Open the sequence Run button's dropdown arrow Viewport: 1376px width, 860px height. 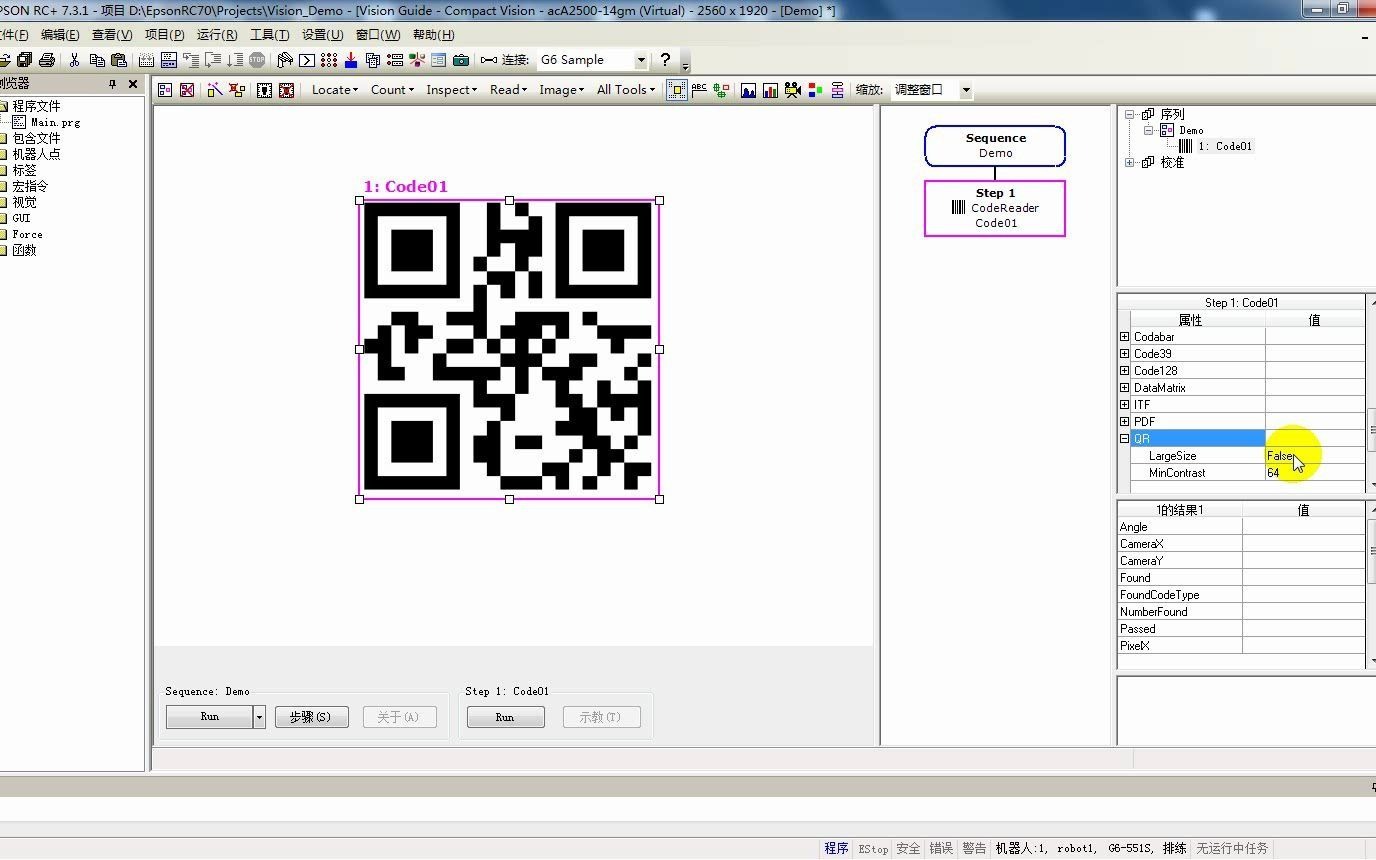tap(259, 717)
